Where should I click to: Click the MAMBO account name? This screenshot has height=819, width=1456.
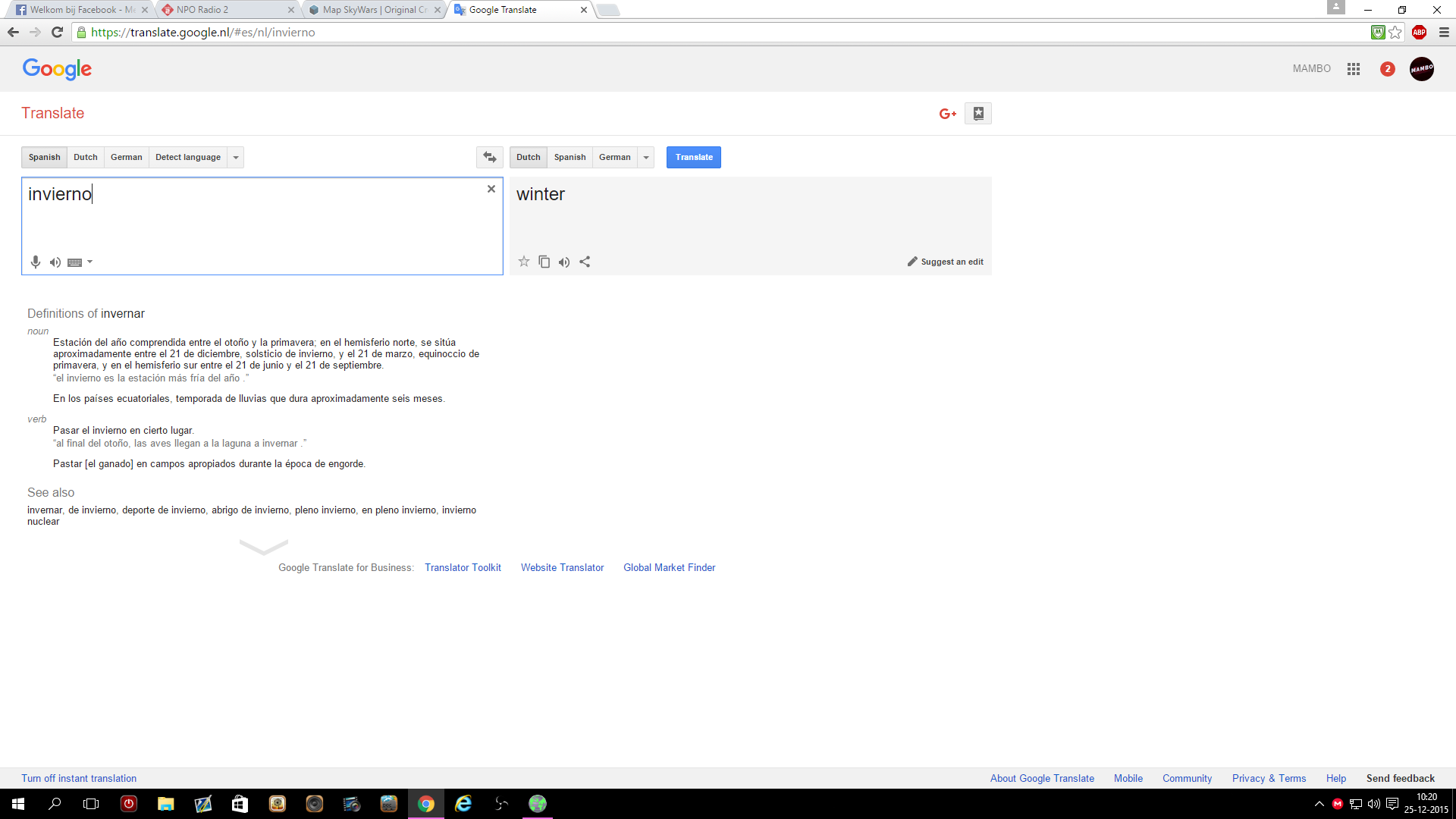click(x=1312, y=68)
